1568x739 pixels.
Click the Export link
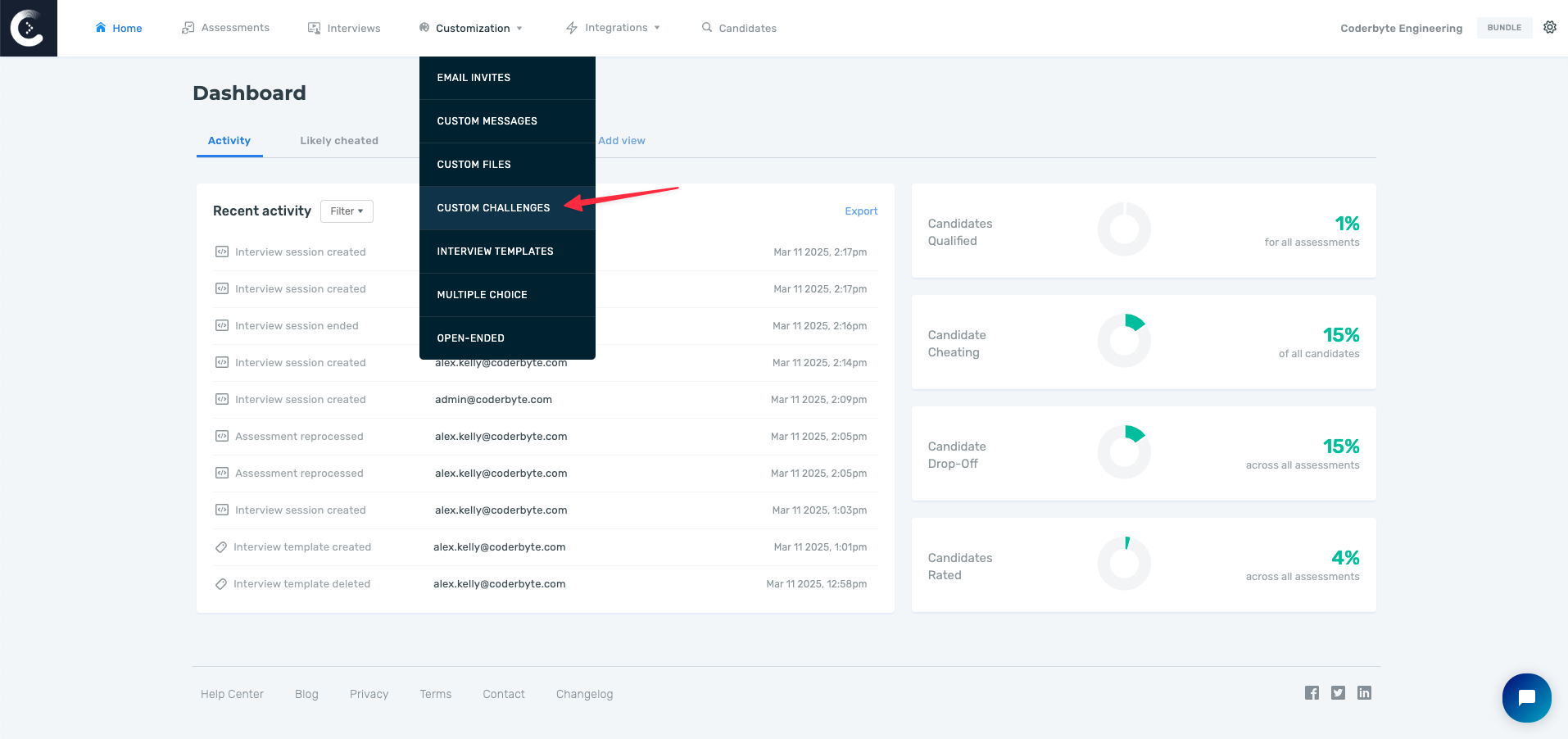(861, 211)
